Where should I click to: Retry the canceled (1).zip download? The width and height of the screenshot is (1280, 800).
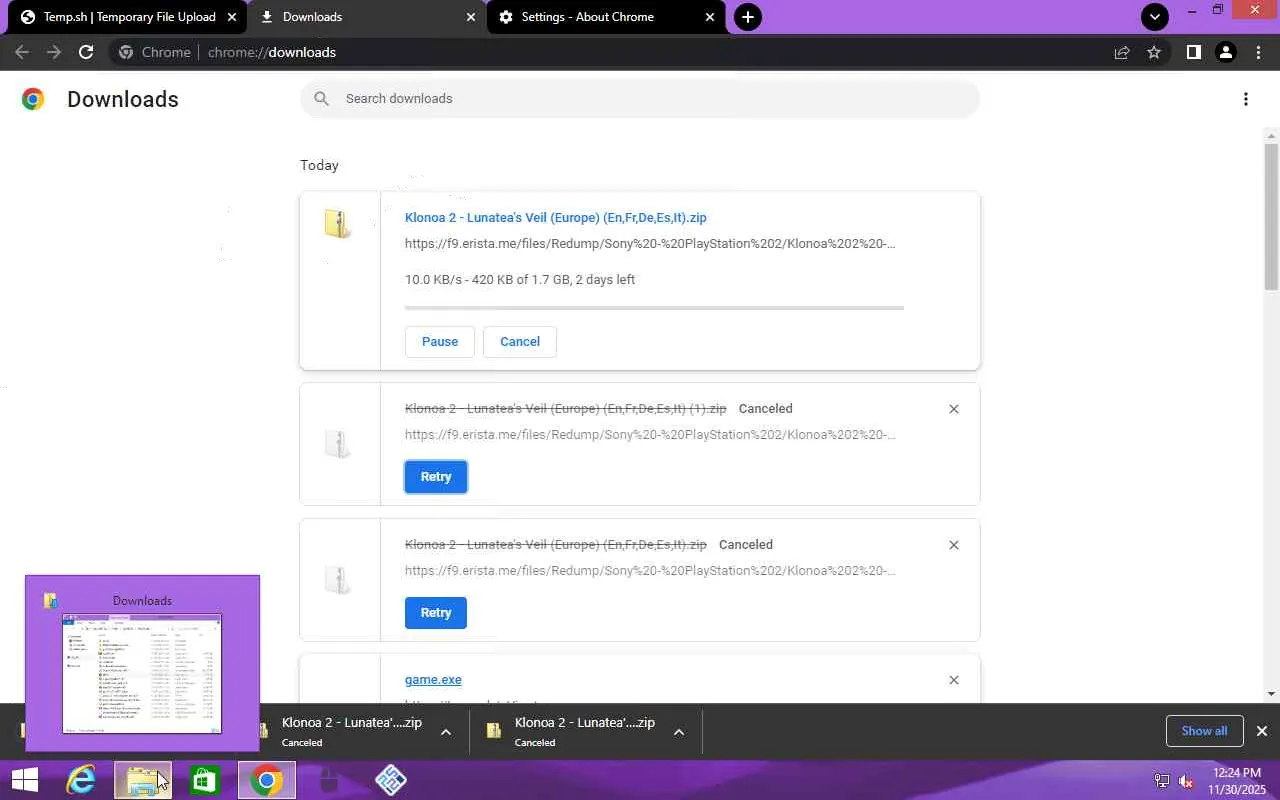pos(436,477)
